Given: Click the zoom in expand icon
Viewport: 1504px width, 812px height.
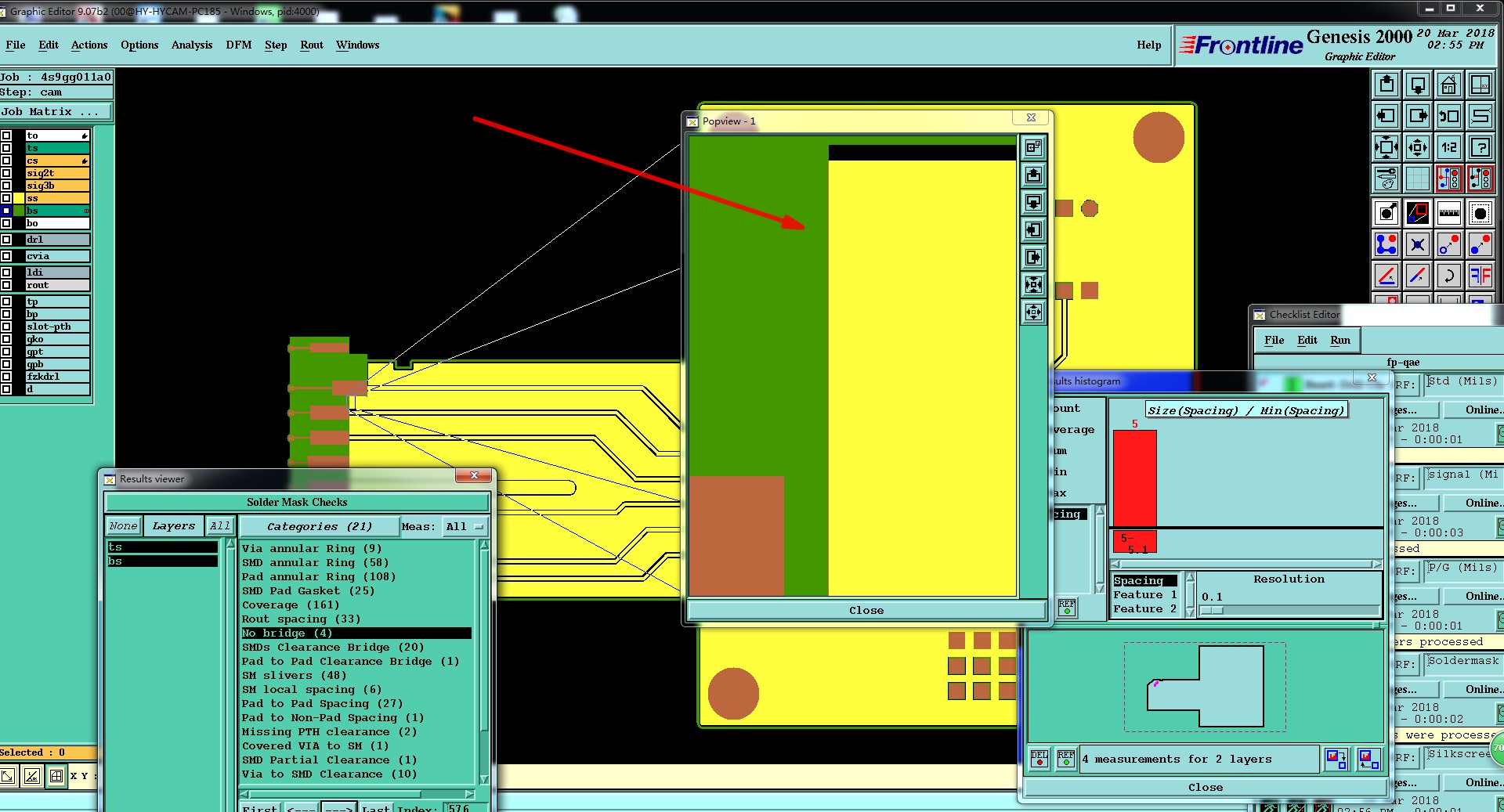Looking at the screenshot, I should click(1386, 147).
